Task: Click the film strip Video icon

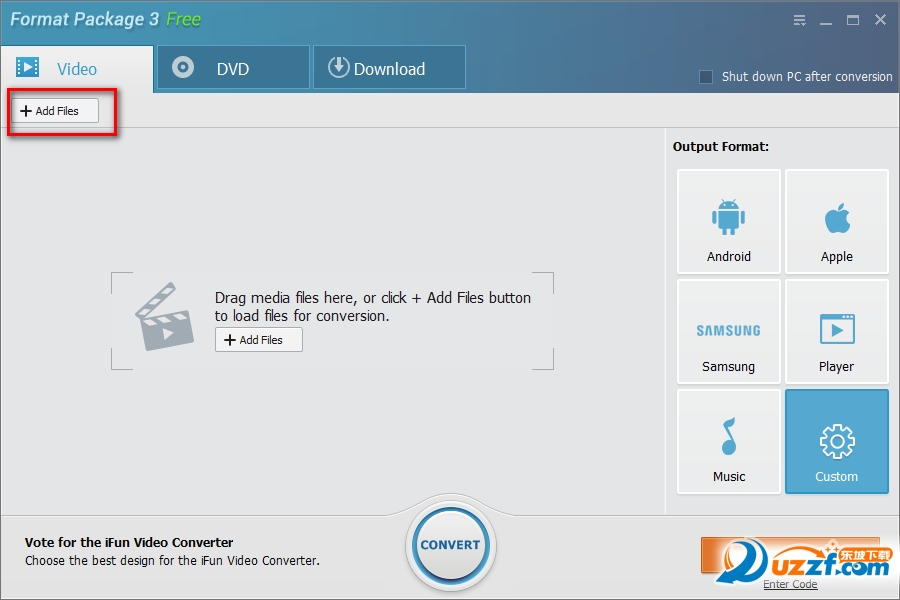Action: coord(28,67)
